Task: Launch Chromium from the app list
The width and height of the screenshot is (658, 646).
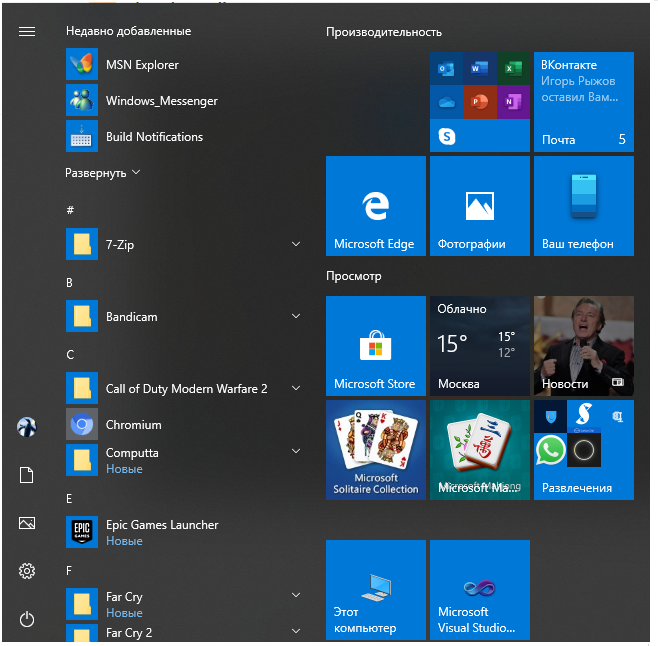Action: coord(185,424)
